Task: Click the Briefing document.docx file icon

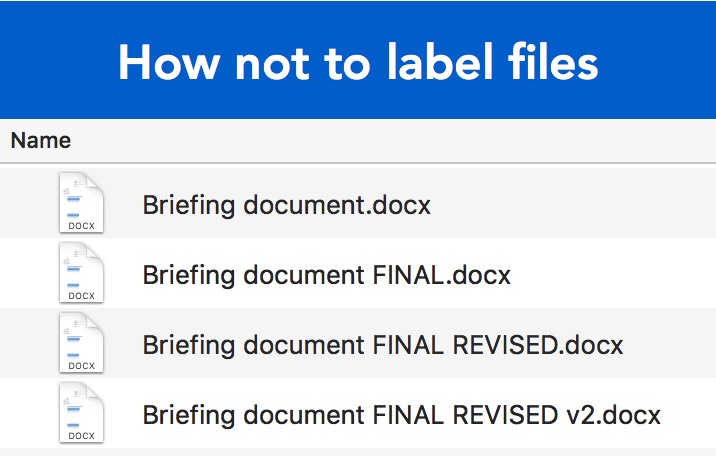Action: pos(81,202)
